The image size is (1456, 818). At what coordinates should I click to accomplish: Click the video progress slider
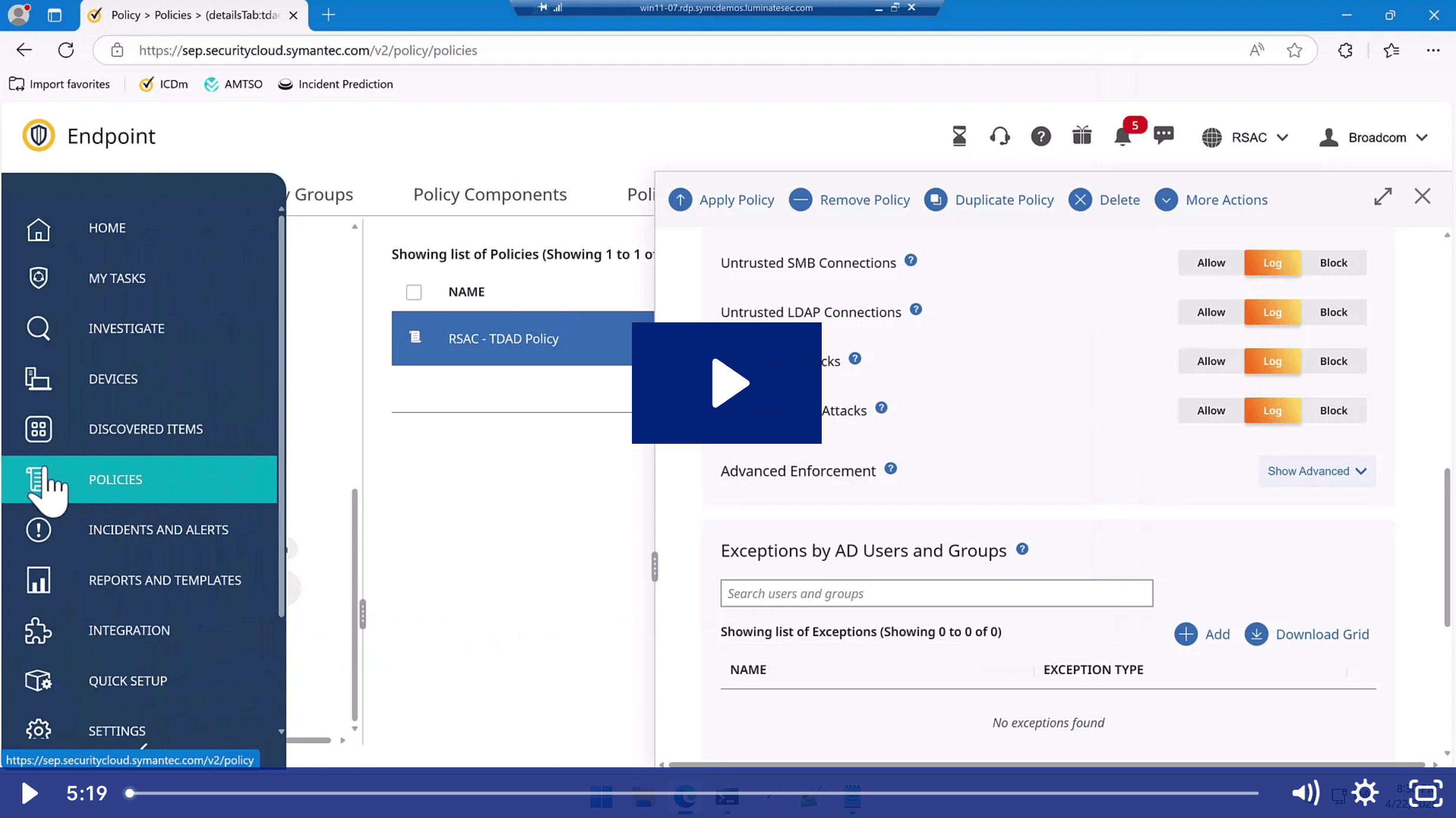pyautogui.click(x=693, y=793)
